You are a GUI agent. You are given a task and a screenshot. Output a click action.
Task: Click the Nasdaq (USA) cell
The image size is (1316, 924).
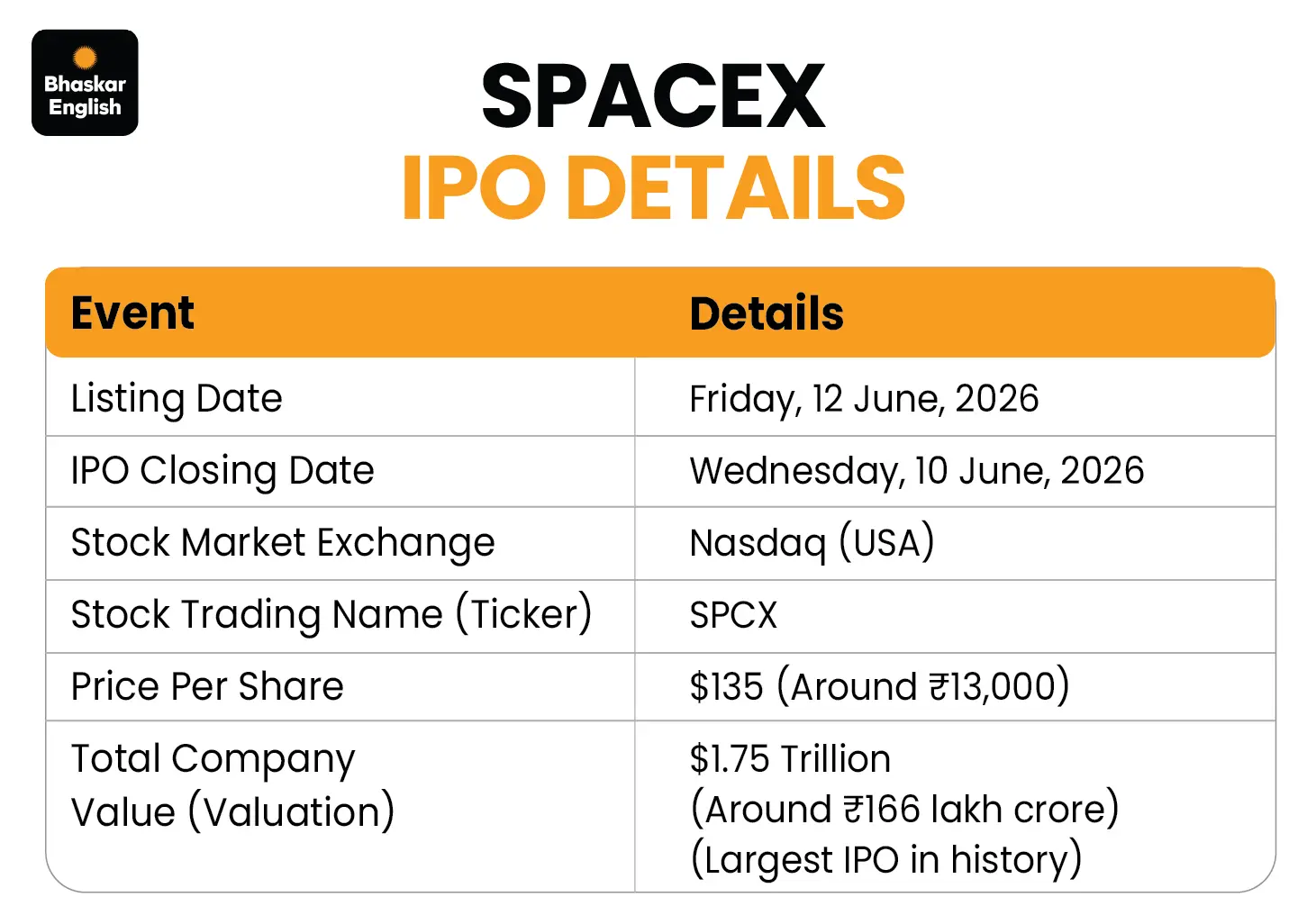tap(812, 543)
